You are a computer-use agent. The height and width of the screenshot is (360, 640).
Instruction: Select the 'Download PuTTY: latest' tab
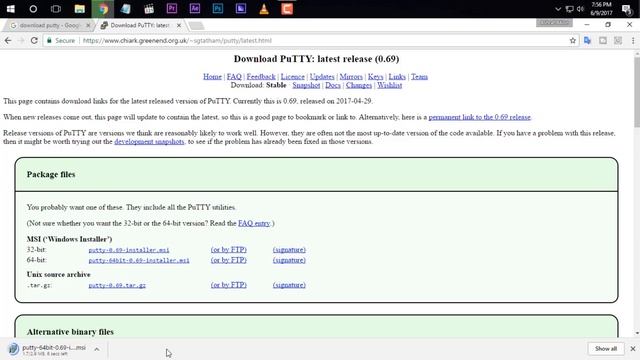pyautogui.click(x=140, y=25)
